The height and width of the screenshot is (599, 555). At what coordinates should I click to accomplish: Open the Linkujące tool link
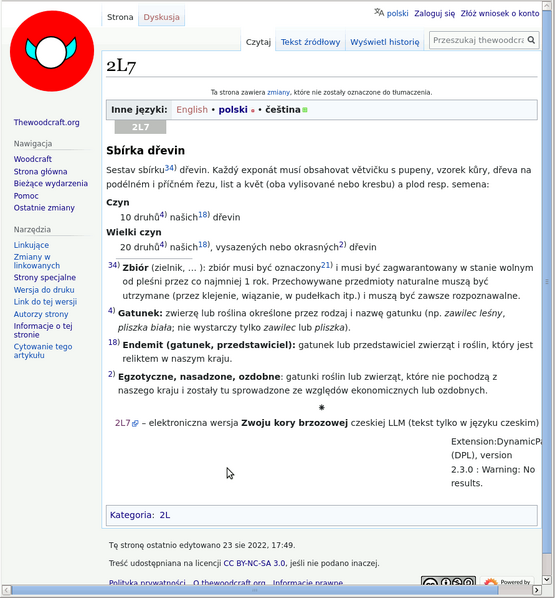[31, 245]
